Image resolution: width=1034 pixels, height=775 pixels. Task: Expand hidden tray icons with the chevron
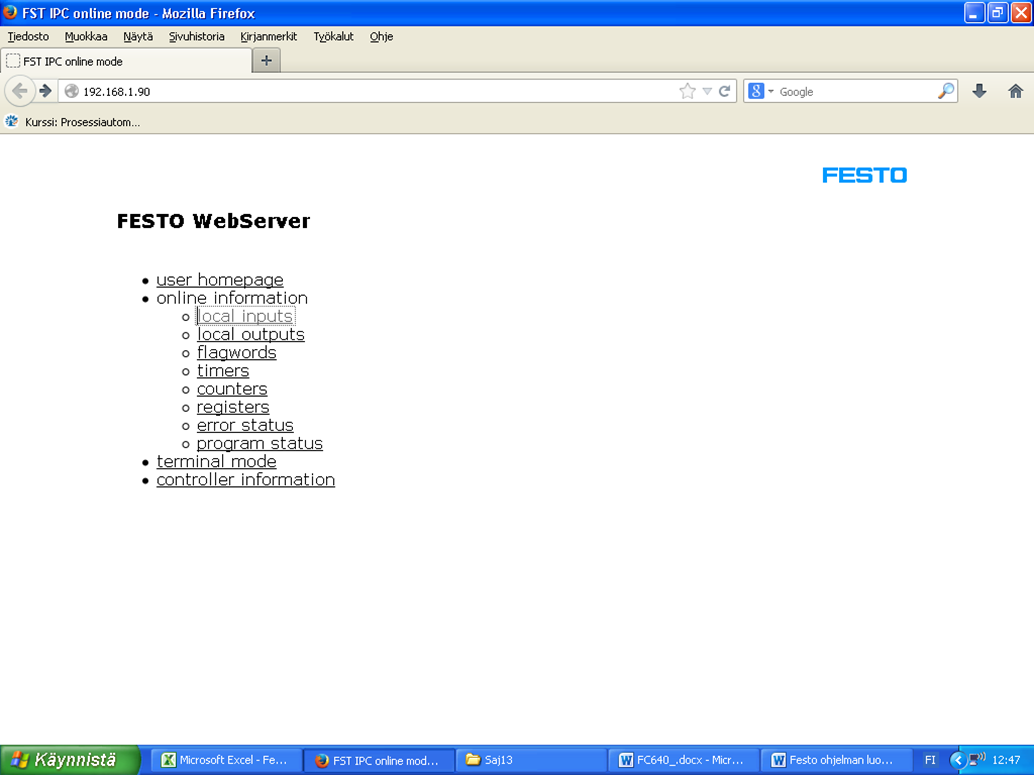958,760
